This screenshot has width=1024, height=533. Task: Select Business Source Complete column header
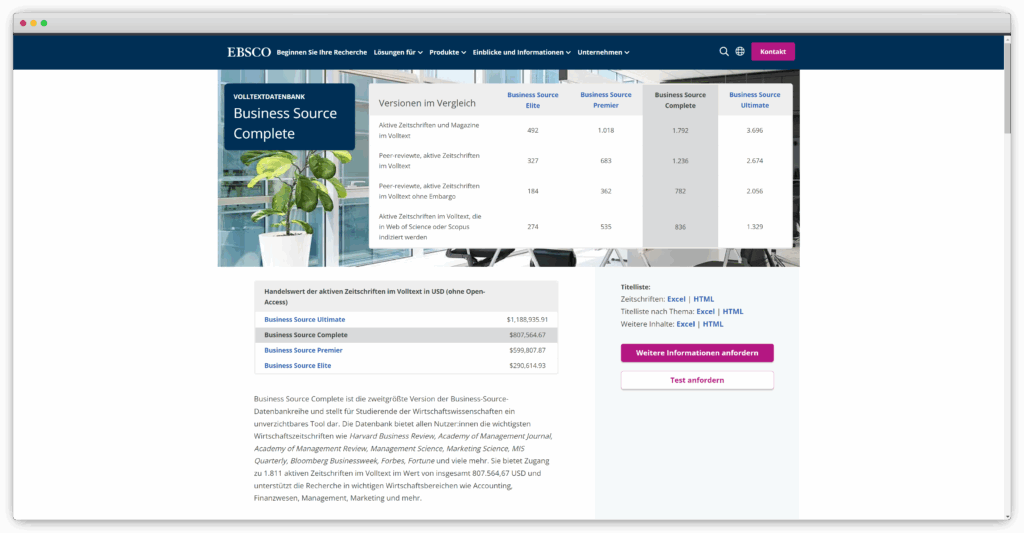(x=680, y=100)
